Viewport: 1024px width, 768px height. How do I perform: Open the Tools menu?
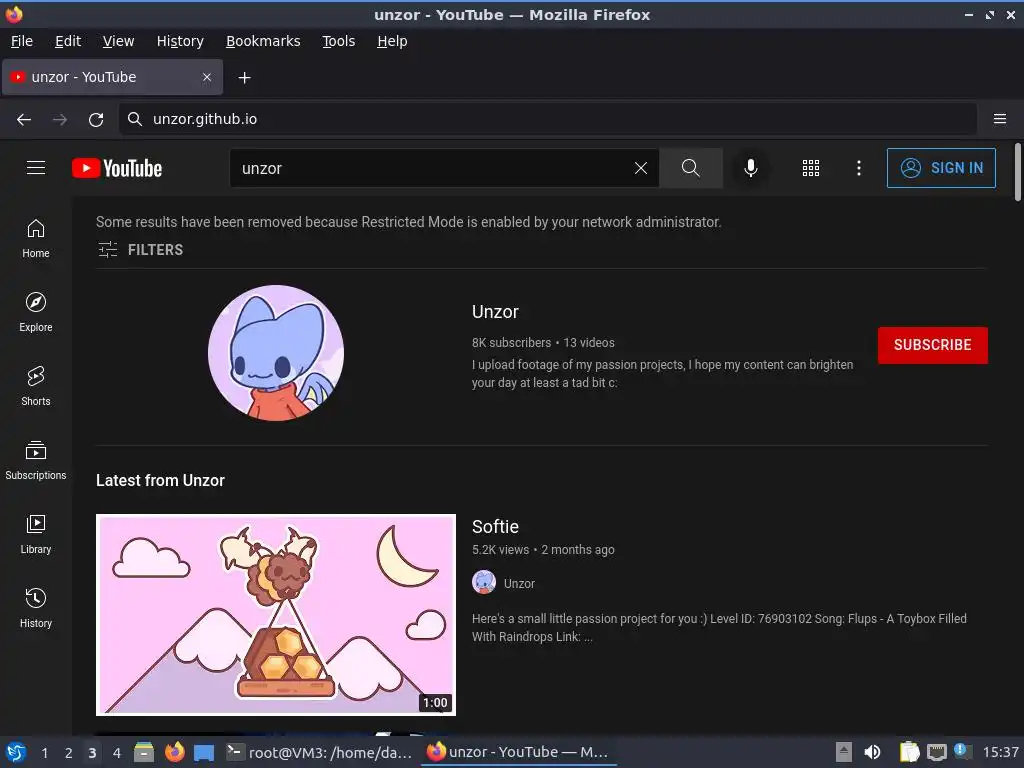coord(338,41)
